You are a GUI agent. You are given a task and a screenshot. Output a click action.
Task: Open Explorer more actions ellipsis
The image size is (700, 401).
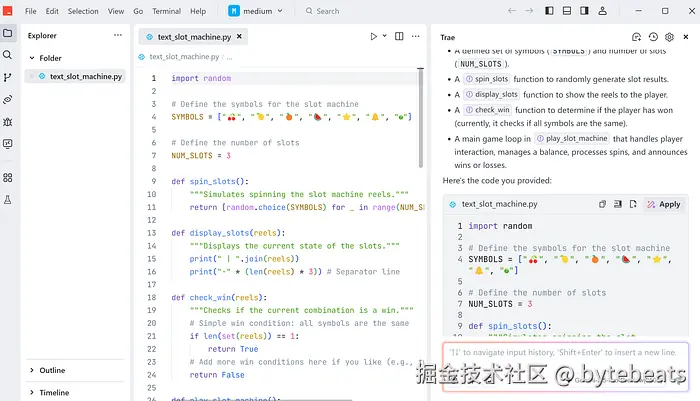pyautogui.click(x=118, y=35)
